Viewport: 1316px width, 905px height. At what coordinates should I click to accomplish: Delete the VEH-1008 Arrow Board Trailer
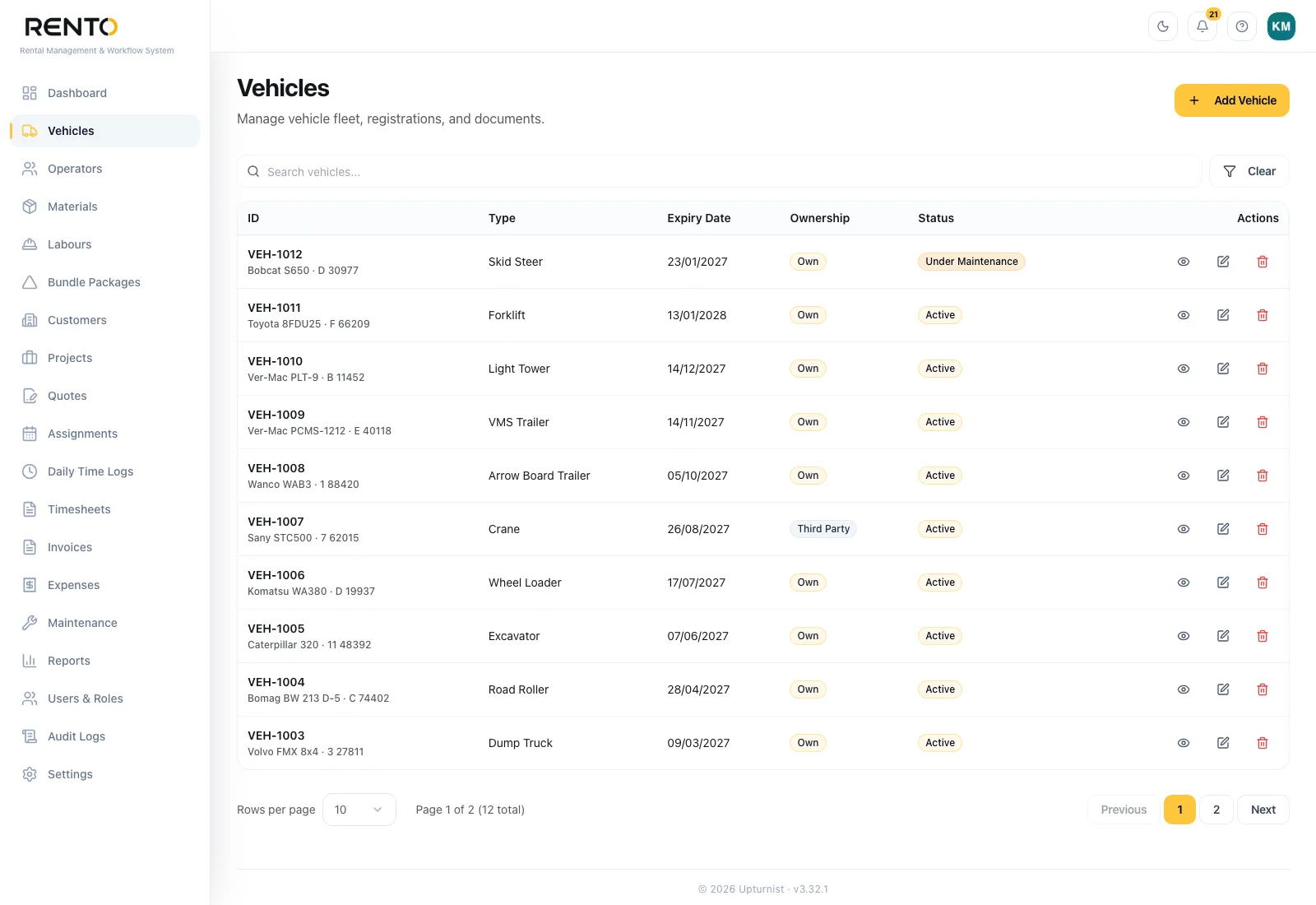1263,476
